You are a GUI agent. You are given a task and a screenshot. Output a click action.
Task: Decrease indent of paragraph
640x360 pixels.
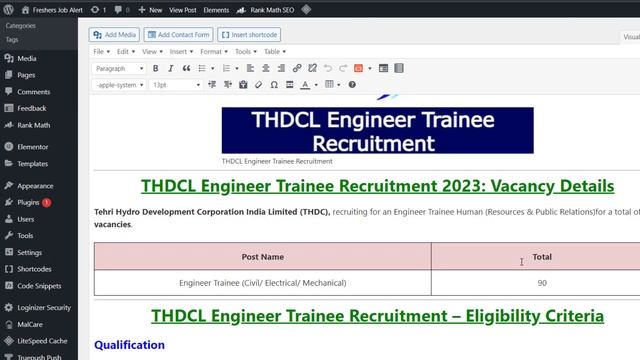click(212, 84)
